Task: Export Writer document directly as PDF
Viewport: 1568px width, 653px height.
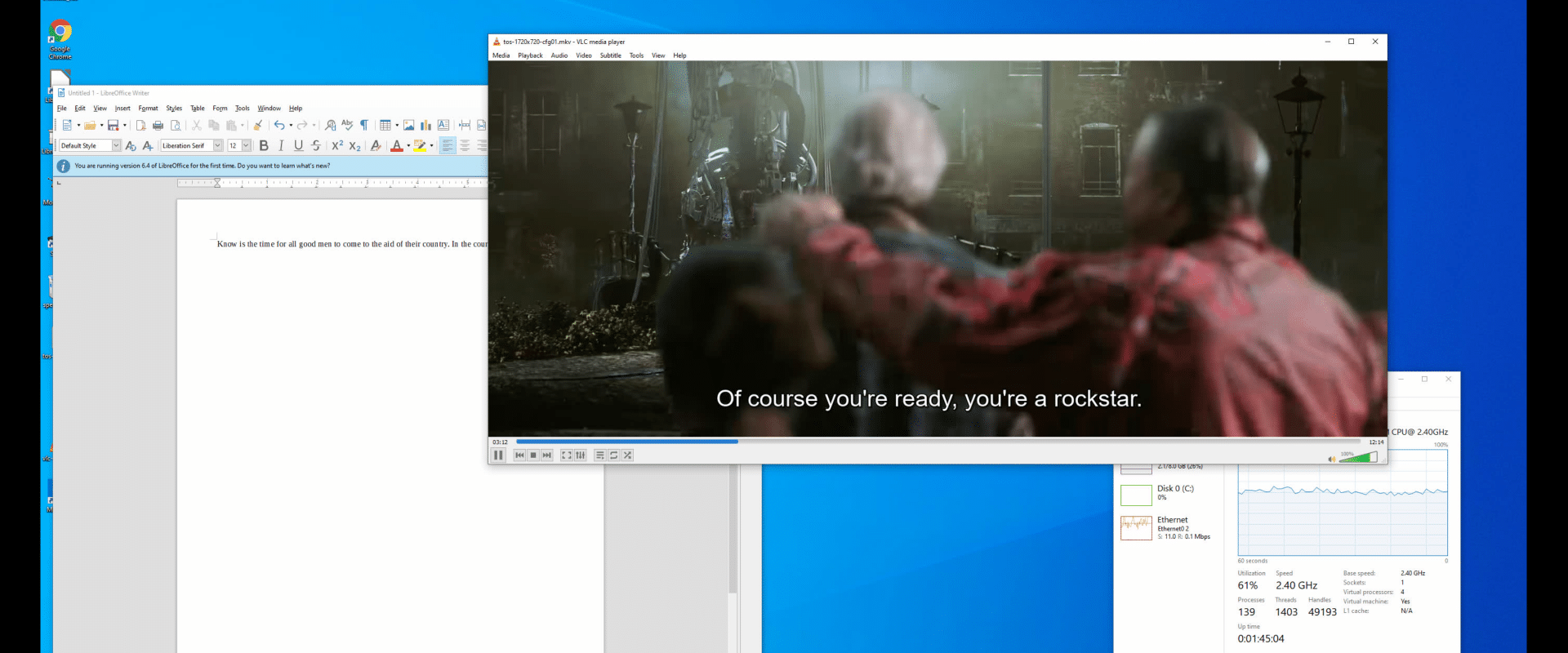Action: [141, 125]
